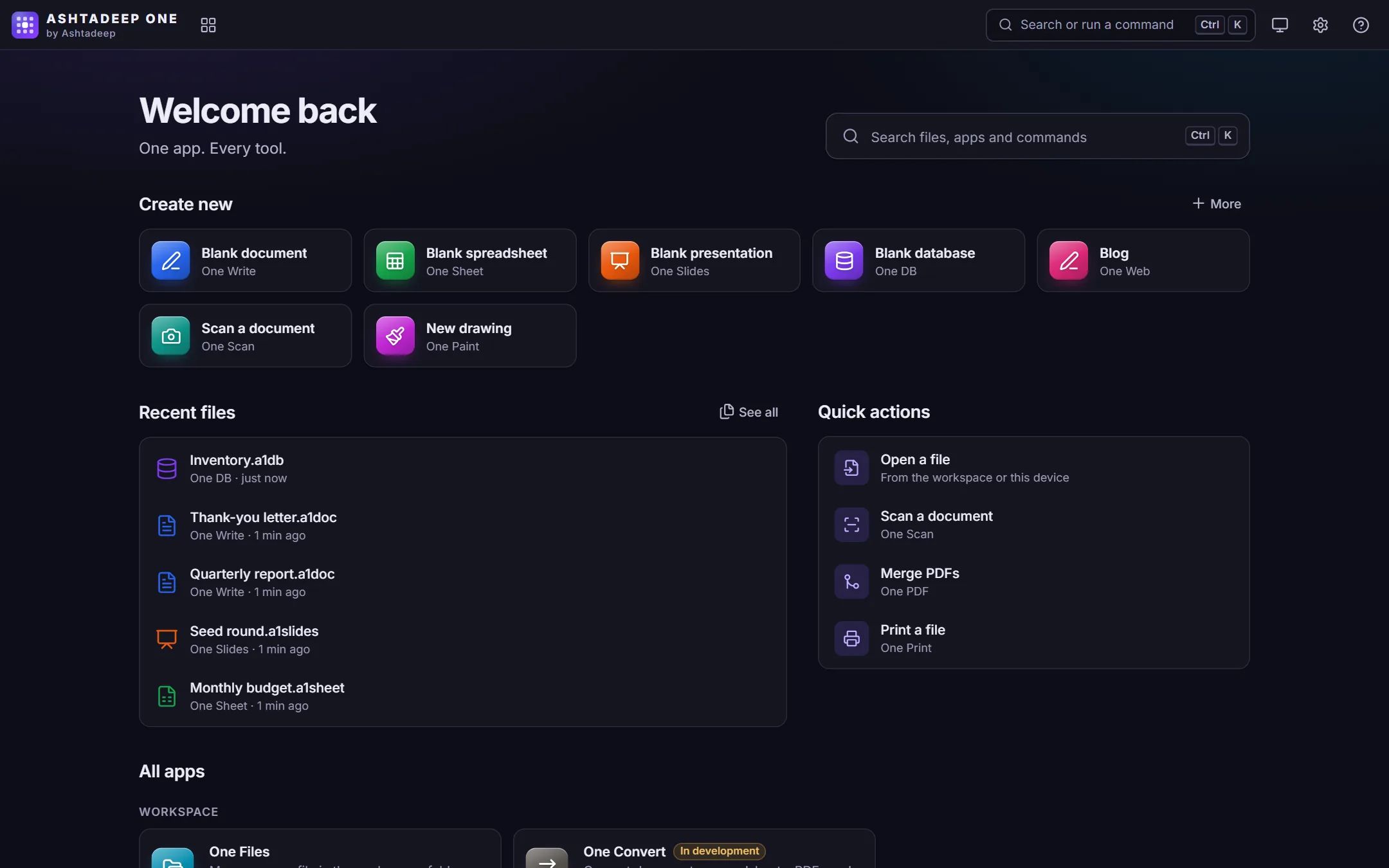The image size is (1389, 868).
Task: Click the magnifier in header command search
Action: [x=1005, y=25]
